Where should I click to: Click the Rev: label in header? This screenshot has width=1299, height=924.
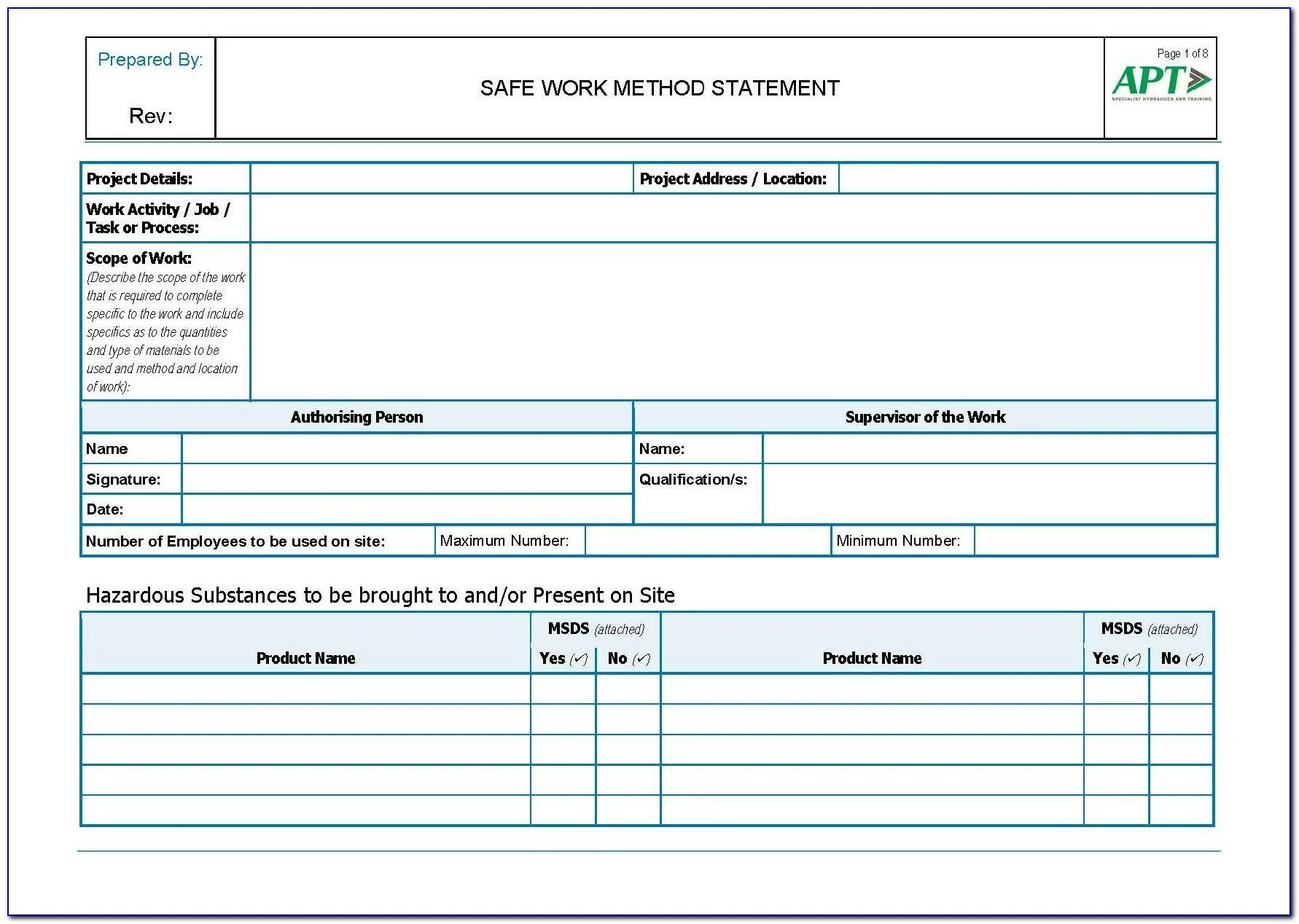pyautogui.click(x=151, y=116)
